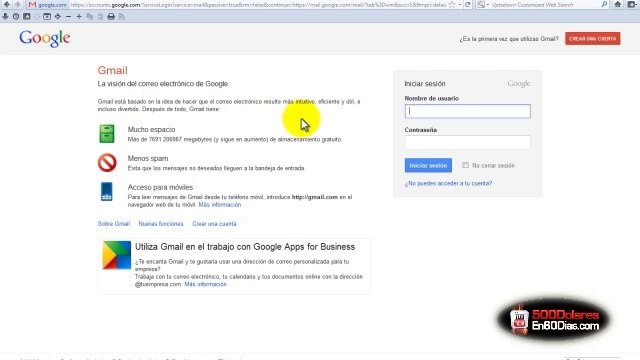Open Más información link in Google Apps box
Image resolution: width=640 pixels, height=360 pixels.
tap(205, 284)
